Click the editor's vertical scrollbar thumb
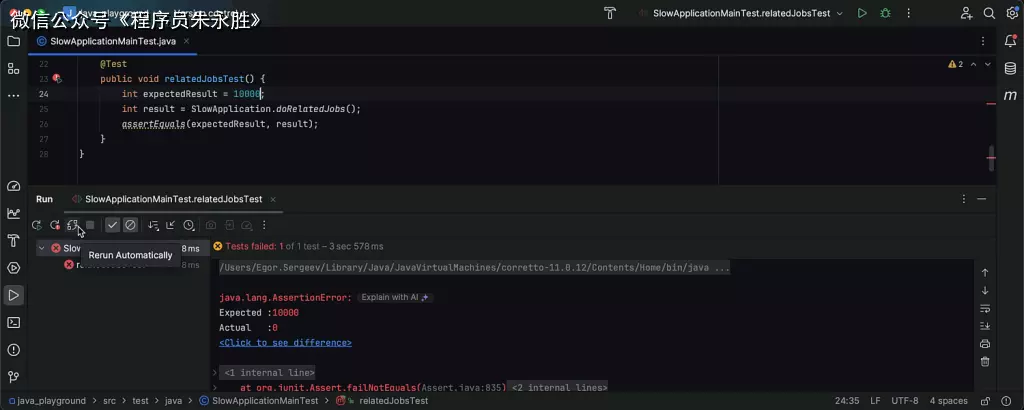 point(992,156)
